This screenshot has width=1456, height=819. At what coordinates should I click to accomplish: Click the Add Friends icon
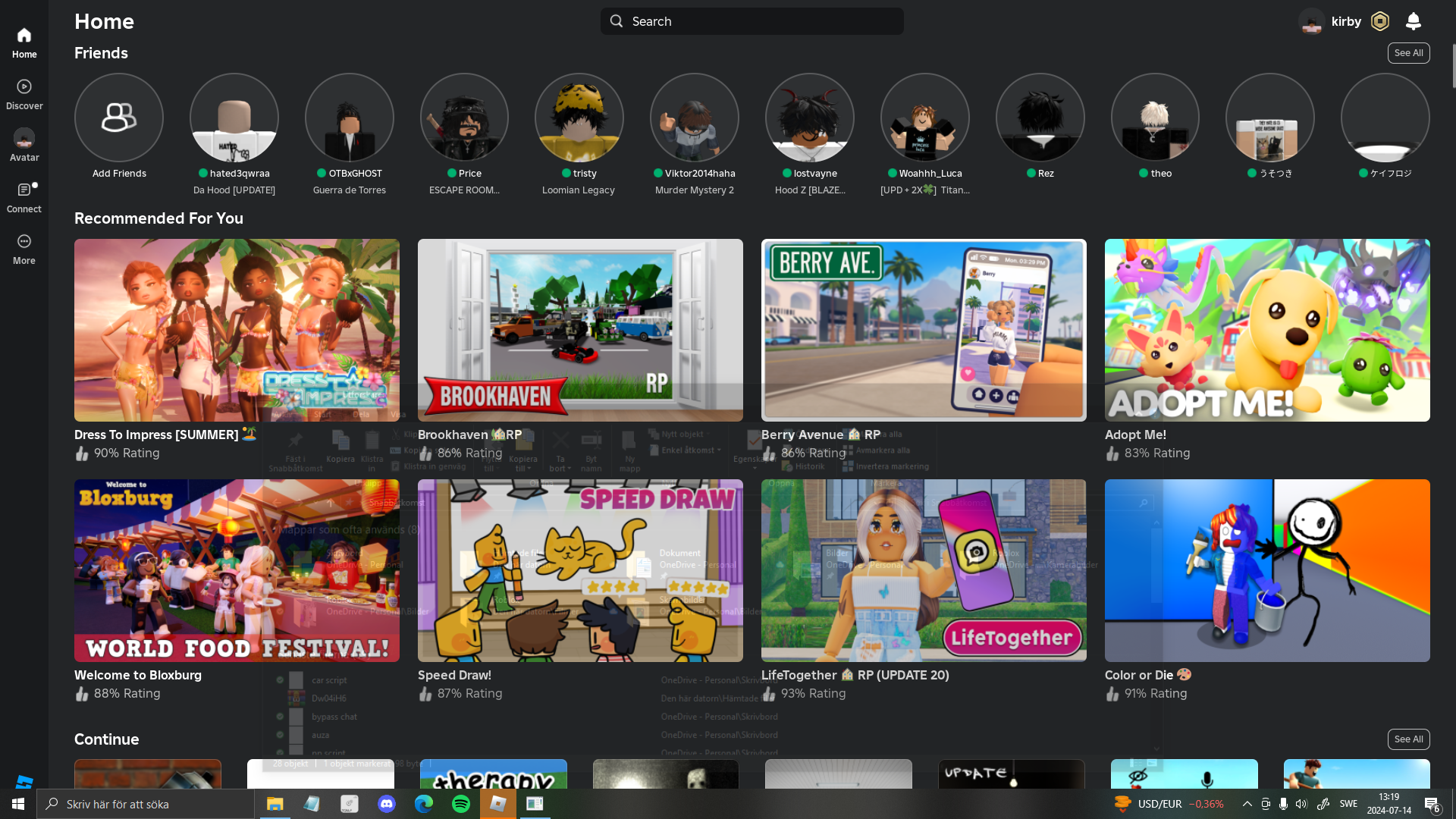tap(119, 118)
